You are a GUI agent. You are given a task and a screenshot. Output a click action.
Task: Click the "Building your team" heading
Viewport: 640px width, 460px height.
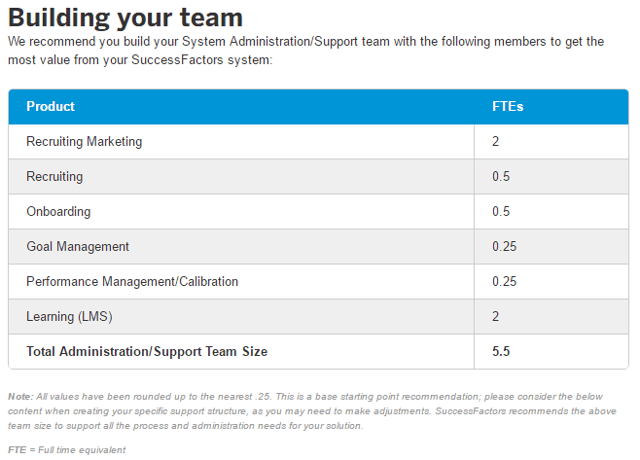pos(126,17)
